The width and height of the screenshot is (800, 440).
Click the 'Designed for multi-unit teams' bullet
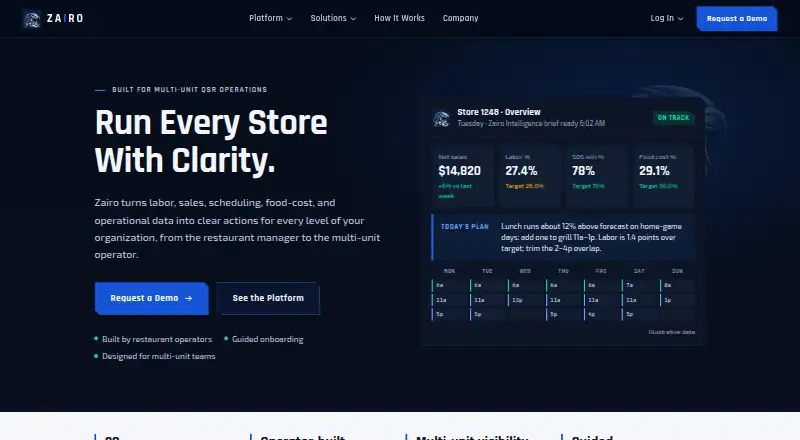[155, 356]
